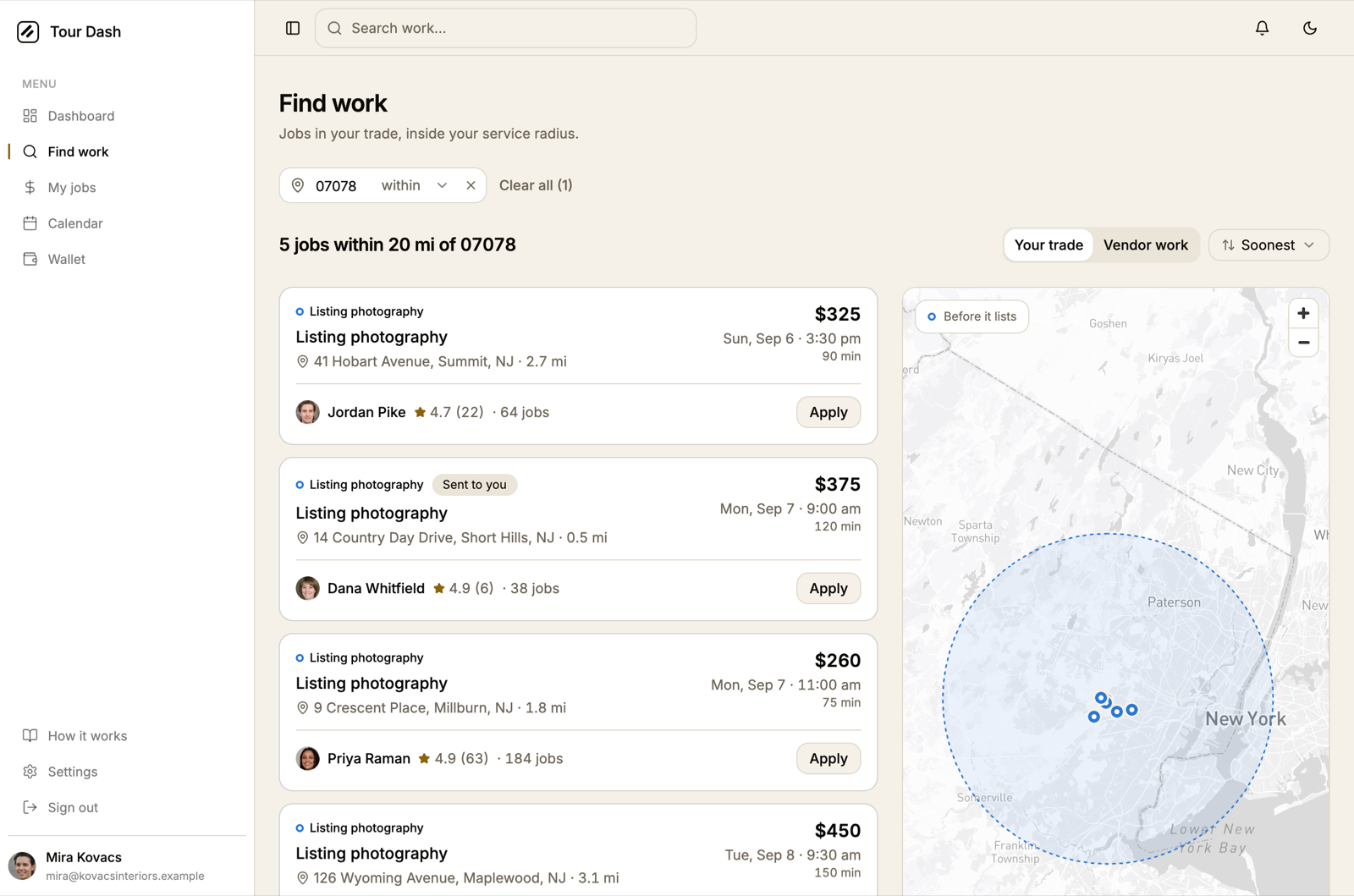Collapse the sidebar with the panel icon
This screenshot has width=1354, height=896.
(293, 28)
